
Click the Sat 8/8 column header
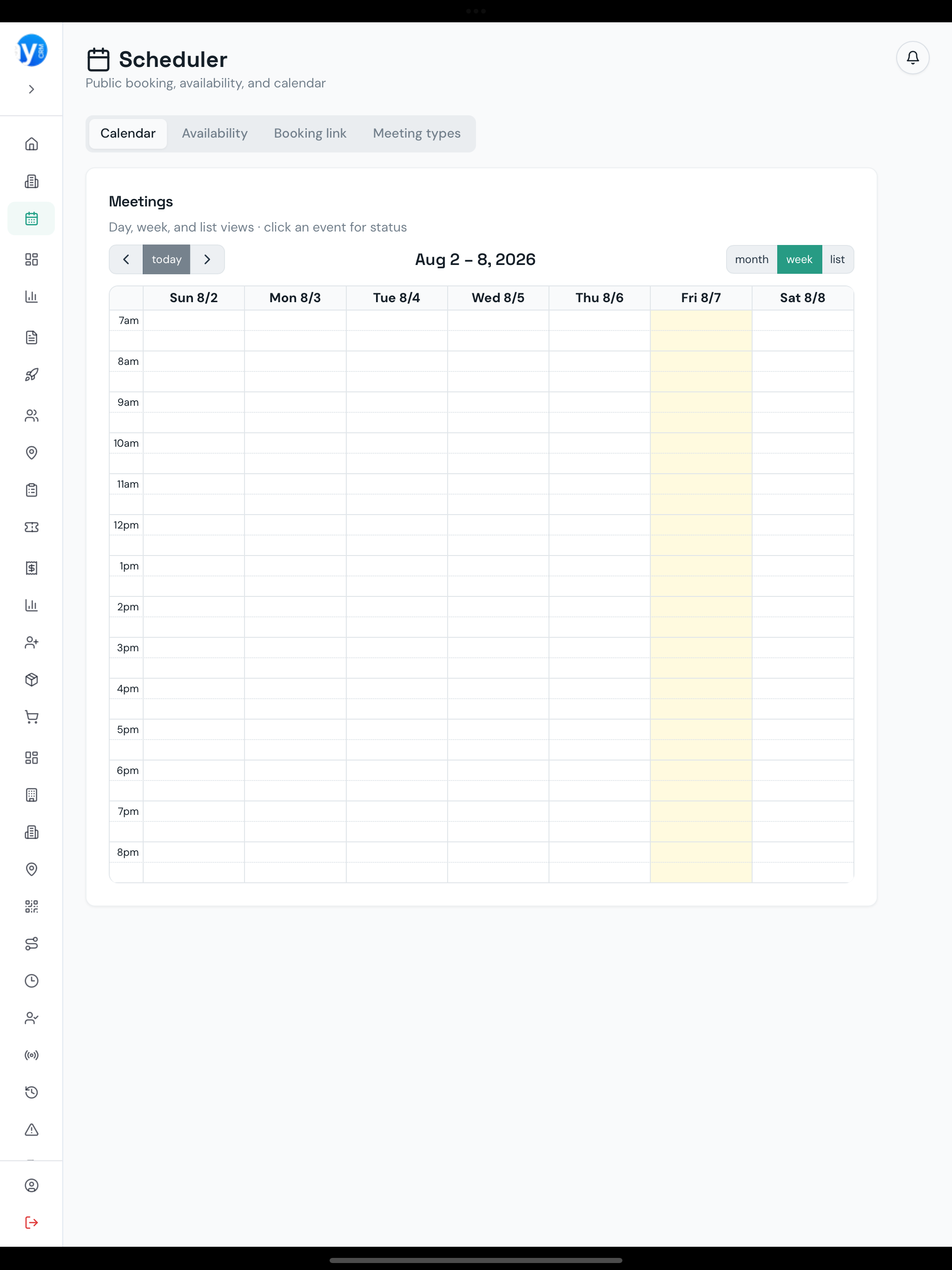pos(803,298)
